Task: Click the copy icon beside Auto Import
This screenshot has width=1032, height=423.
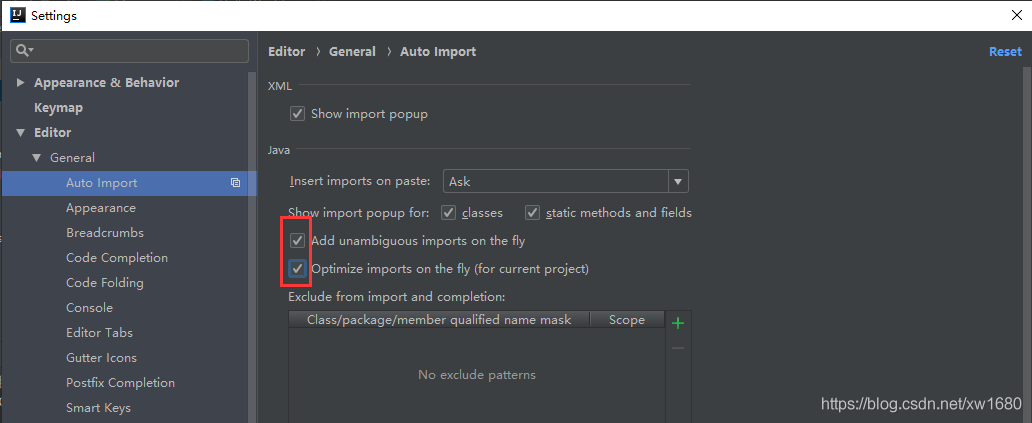Action: [x=235, y=183]
